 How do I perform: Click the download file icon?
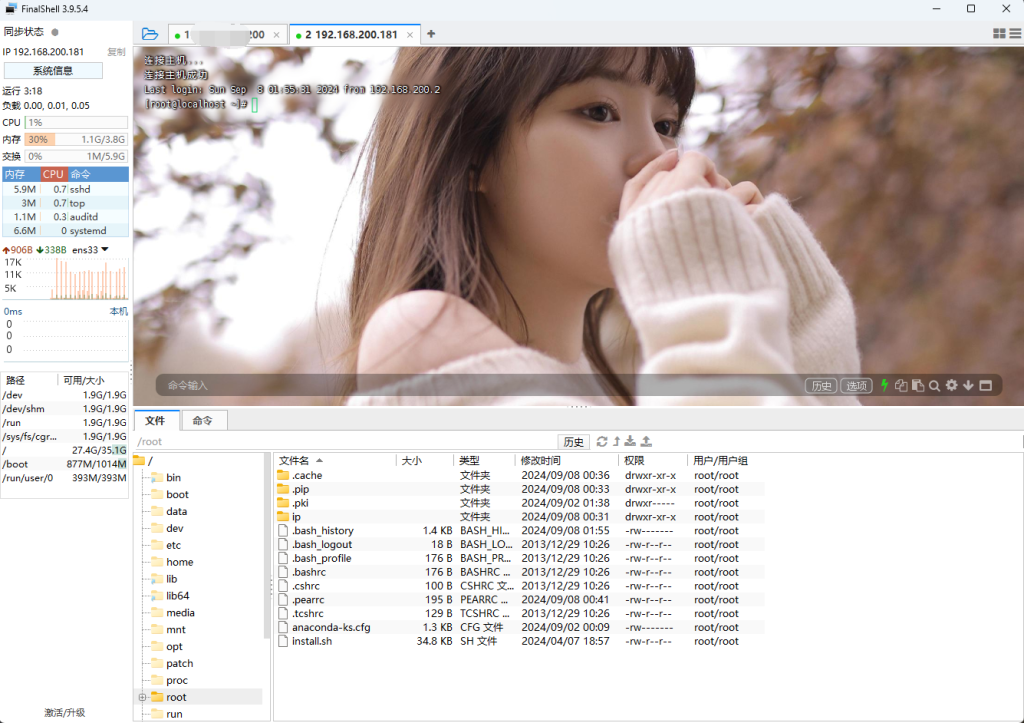pos(630,442)
